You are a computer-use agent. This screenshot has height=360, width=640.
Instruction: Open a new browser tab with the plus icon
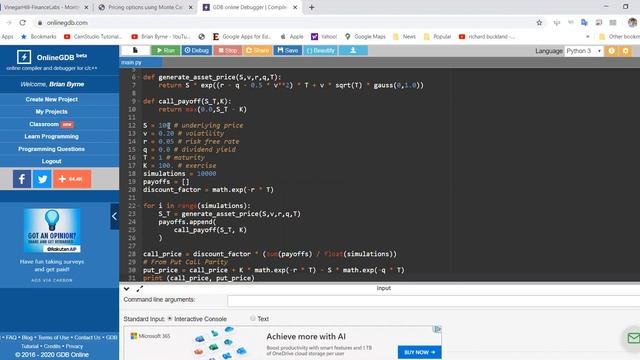(x=311, y=7)
